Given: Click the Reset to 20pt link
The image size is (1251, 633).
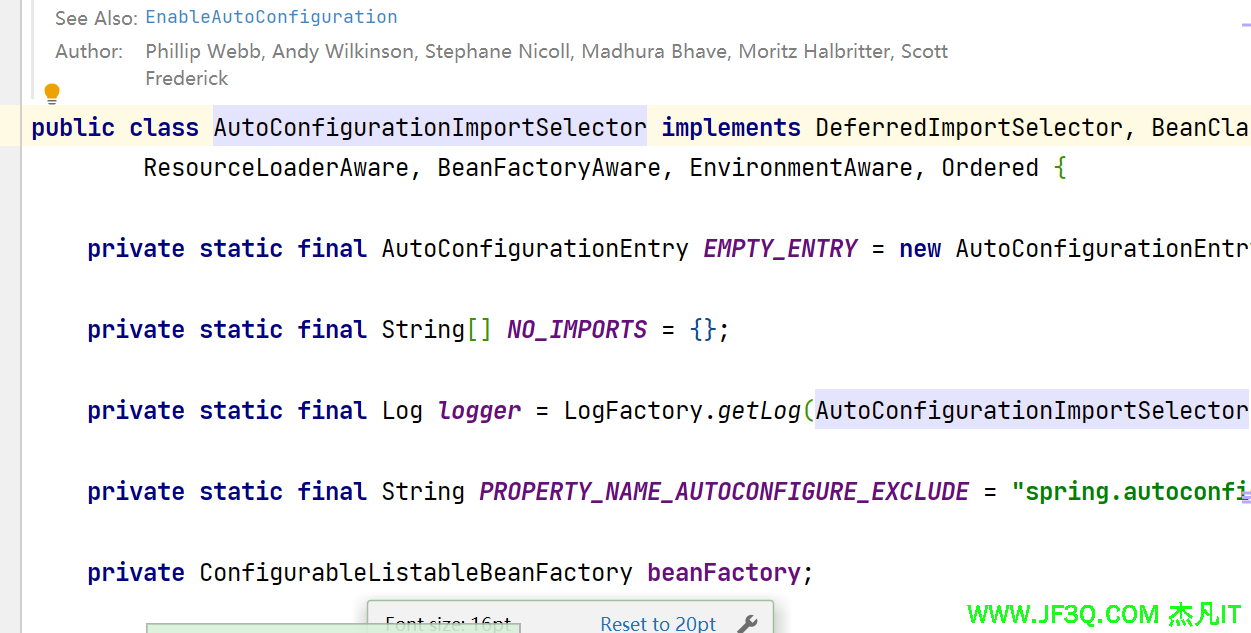Looking at the screenshot, I should coord(658,624).
